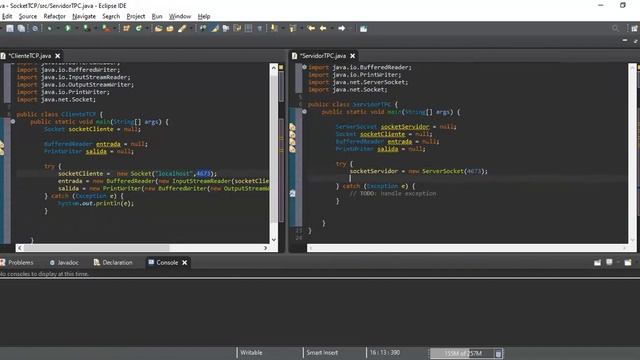Close the ClienteTCP.java tab
The height and width of the screenshot is (360, 640).
coord(58,56)
